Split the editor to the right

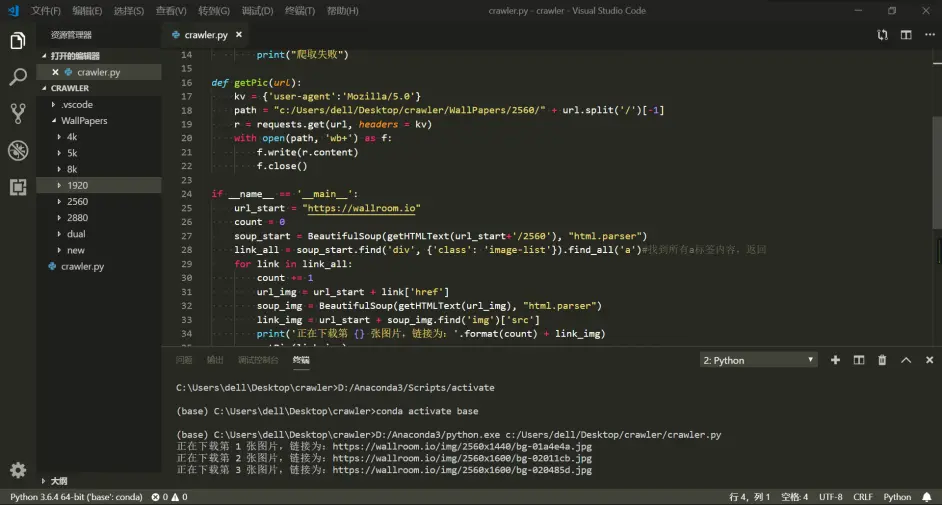tap(906, 35)
